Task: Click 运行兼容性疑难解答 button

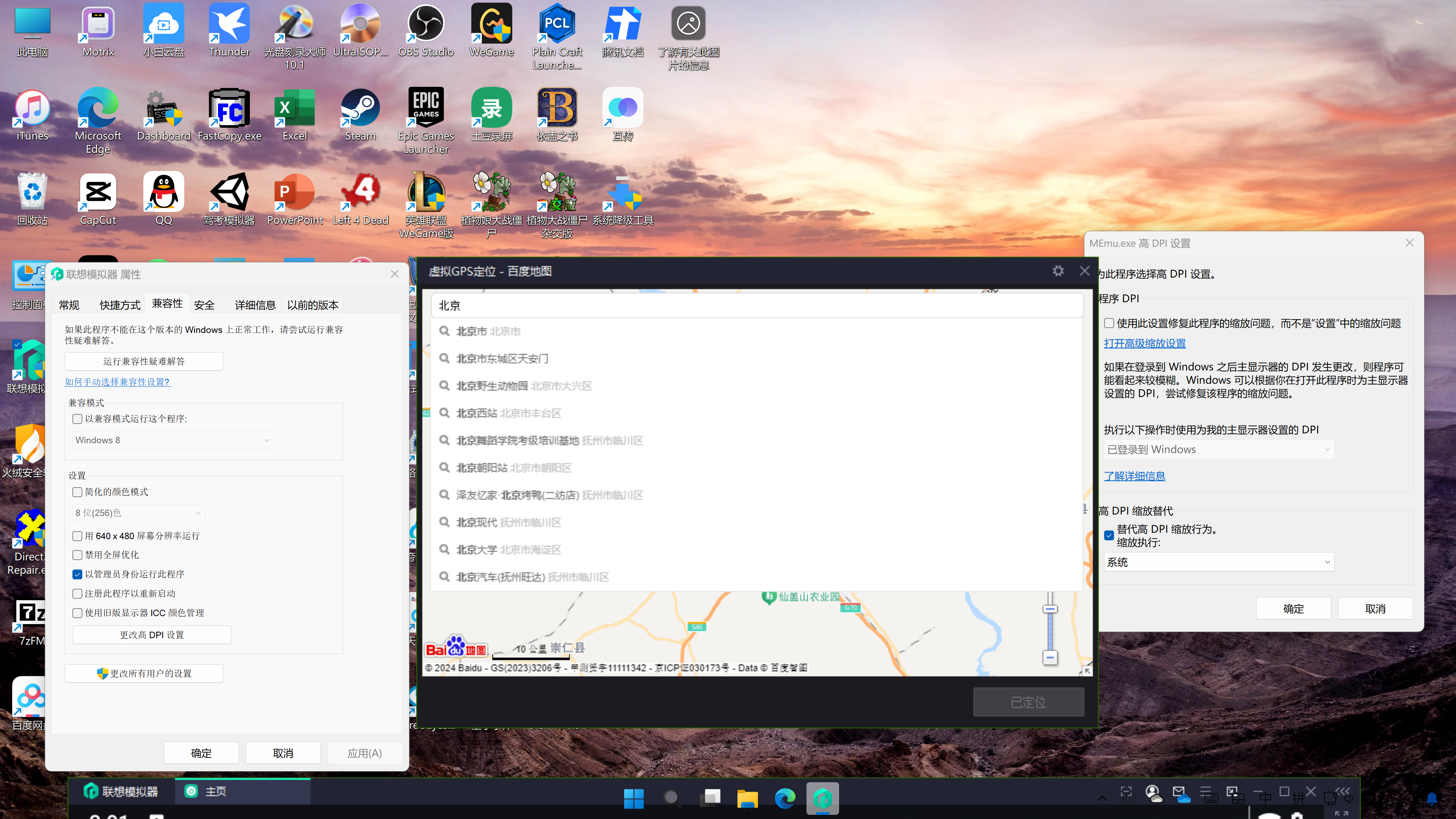Action: point(144,361)
